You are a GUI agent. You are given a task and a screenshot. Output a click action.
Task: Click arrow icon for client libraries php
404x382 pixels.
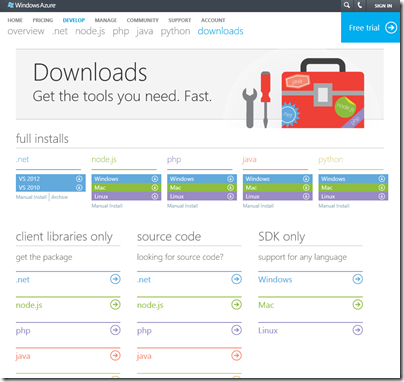(115, 330)
